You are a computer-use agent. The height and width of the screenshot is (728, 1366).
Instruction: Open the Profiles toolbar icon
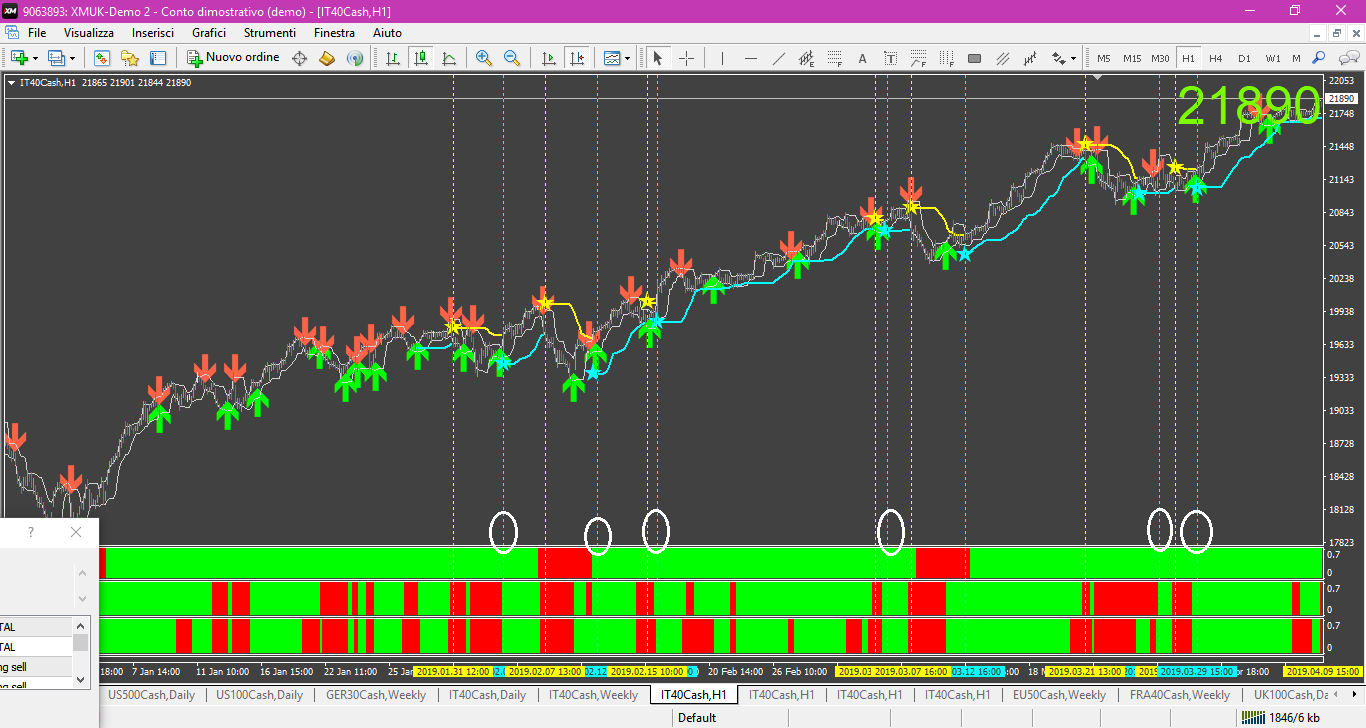(56, 58)
